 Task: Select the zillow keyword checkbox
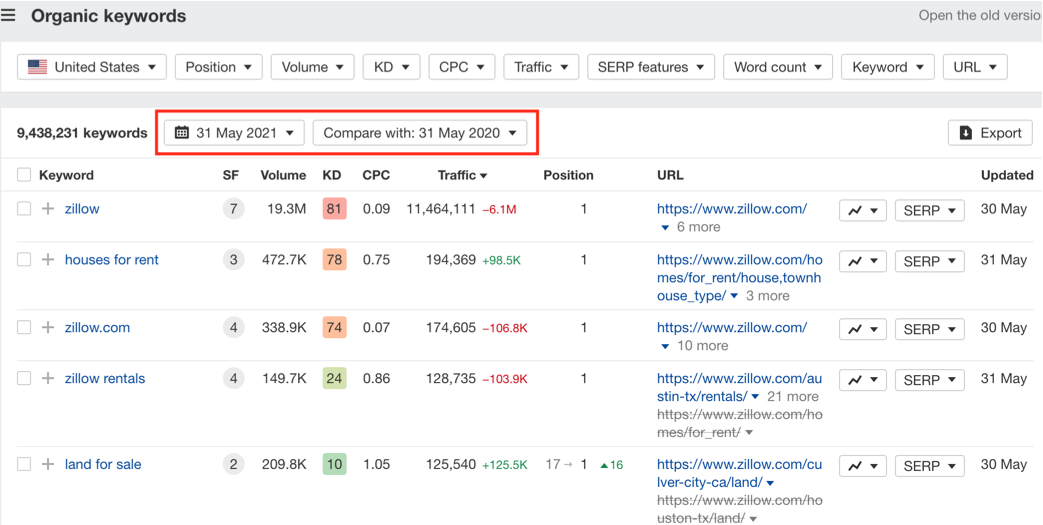pyautogui.click(x=24, y=209)
